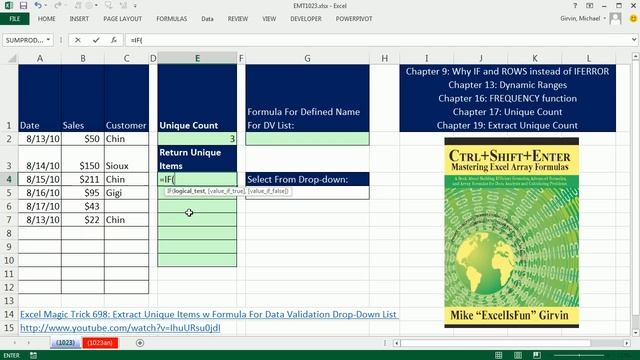The height and width of the screenshot is (360, 640).
Task: Click the Undo arrow icon
Action: [x=38, y=6]
